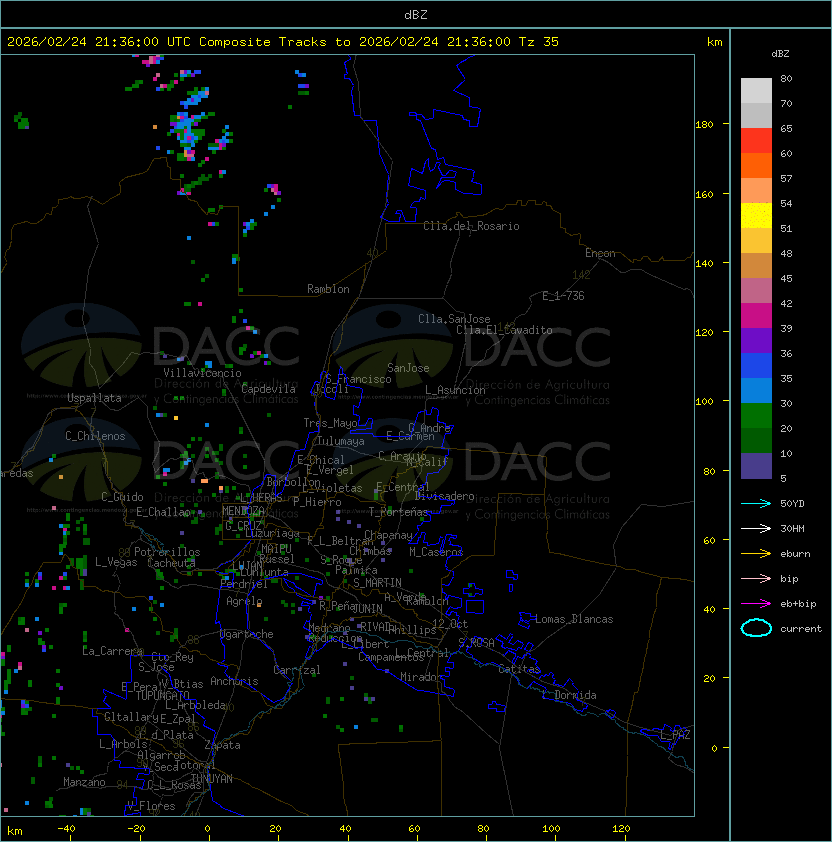Click the 'Capdevila' map label
832x842 pixels.
coord(268,389)
